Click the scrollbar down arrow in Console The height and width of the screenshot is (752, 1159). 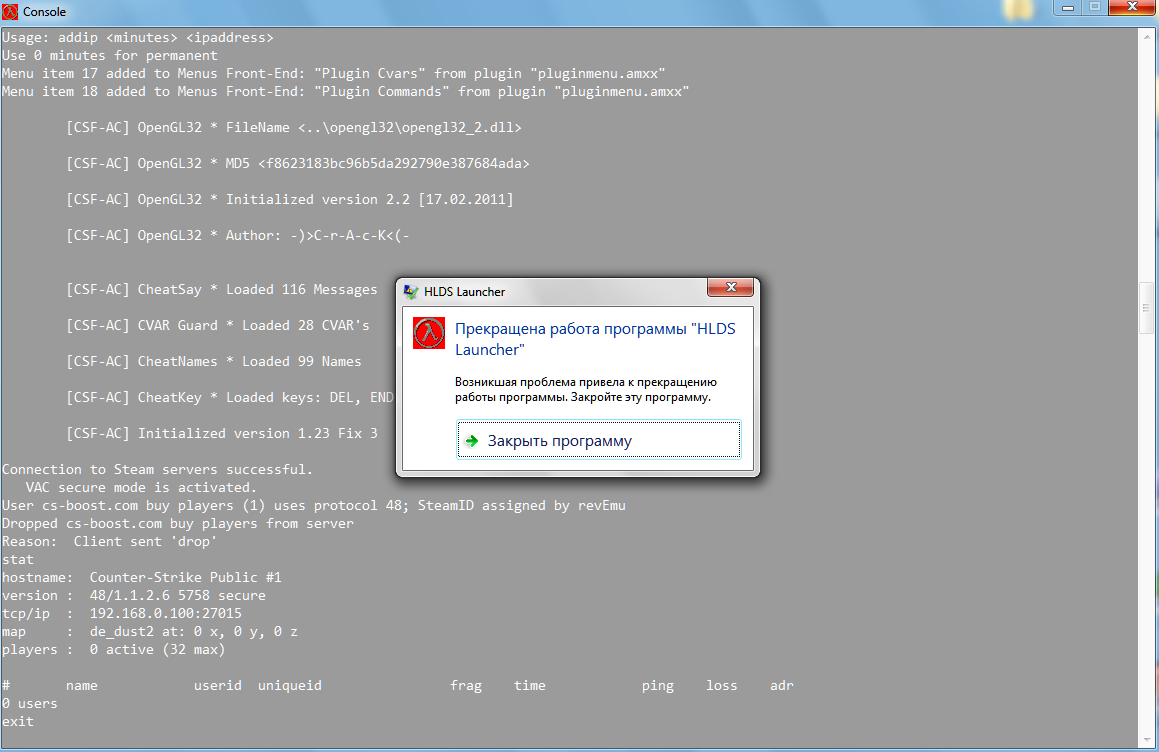[1146, 740]
